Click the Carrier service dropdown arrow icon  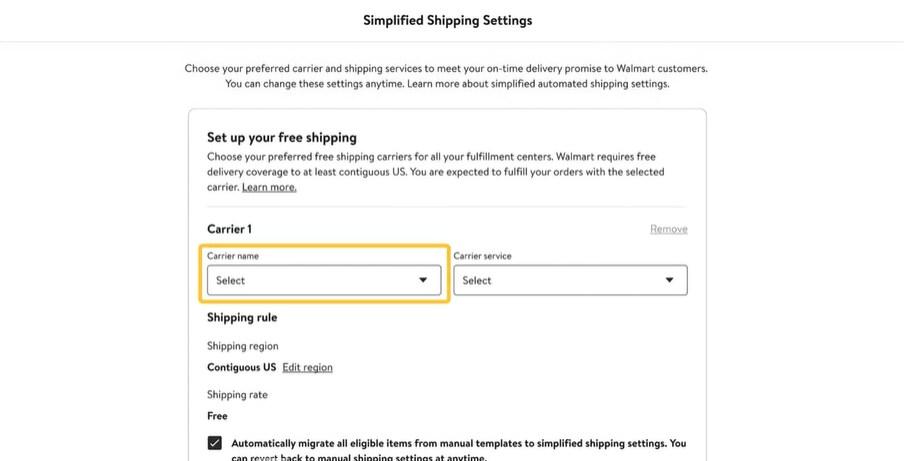[x=670, y=281]
